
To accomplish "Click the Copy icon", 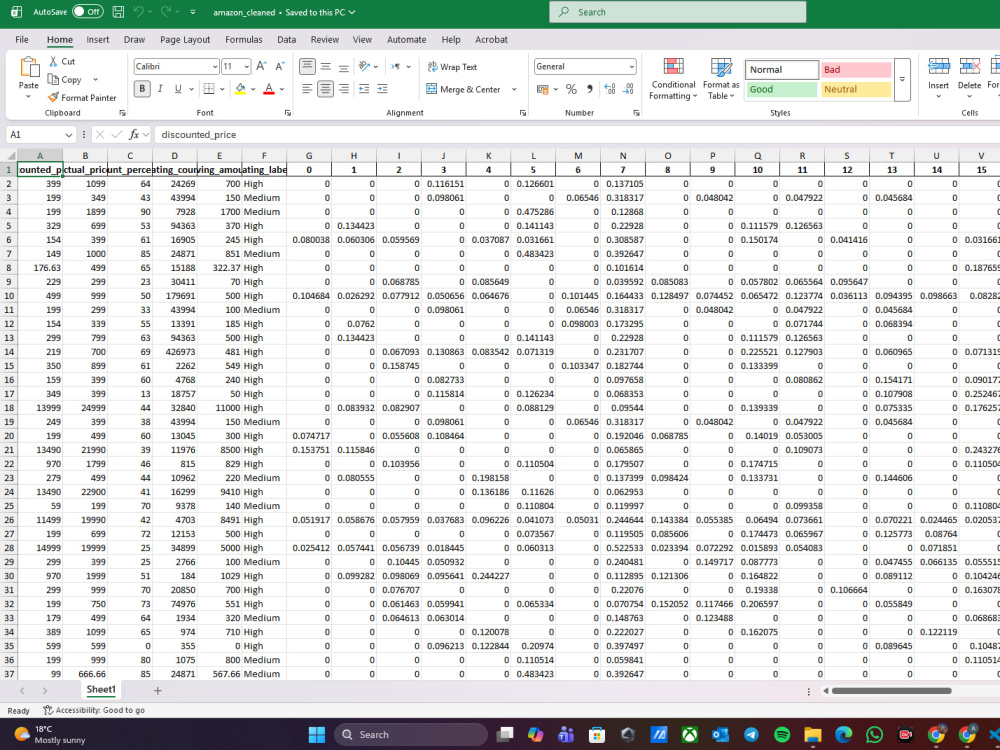I will (54, 80).
